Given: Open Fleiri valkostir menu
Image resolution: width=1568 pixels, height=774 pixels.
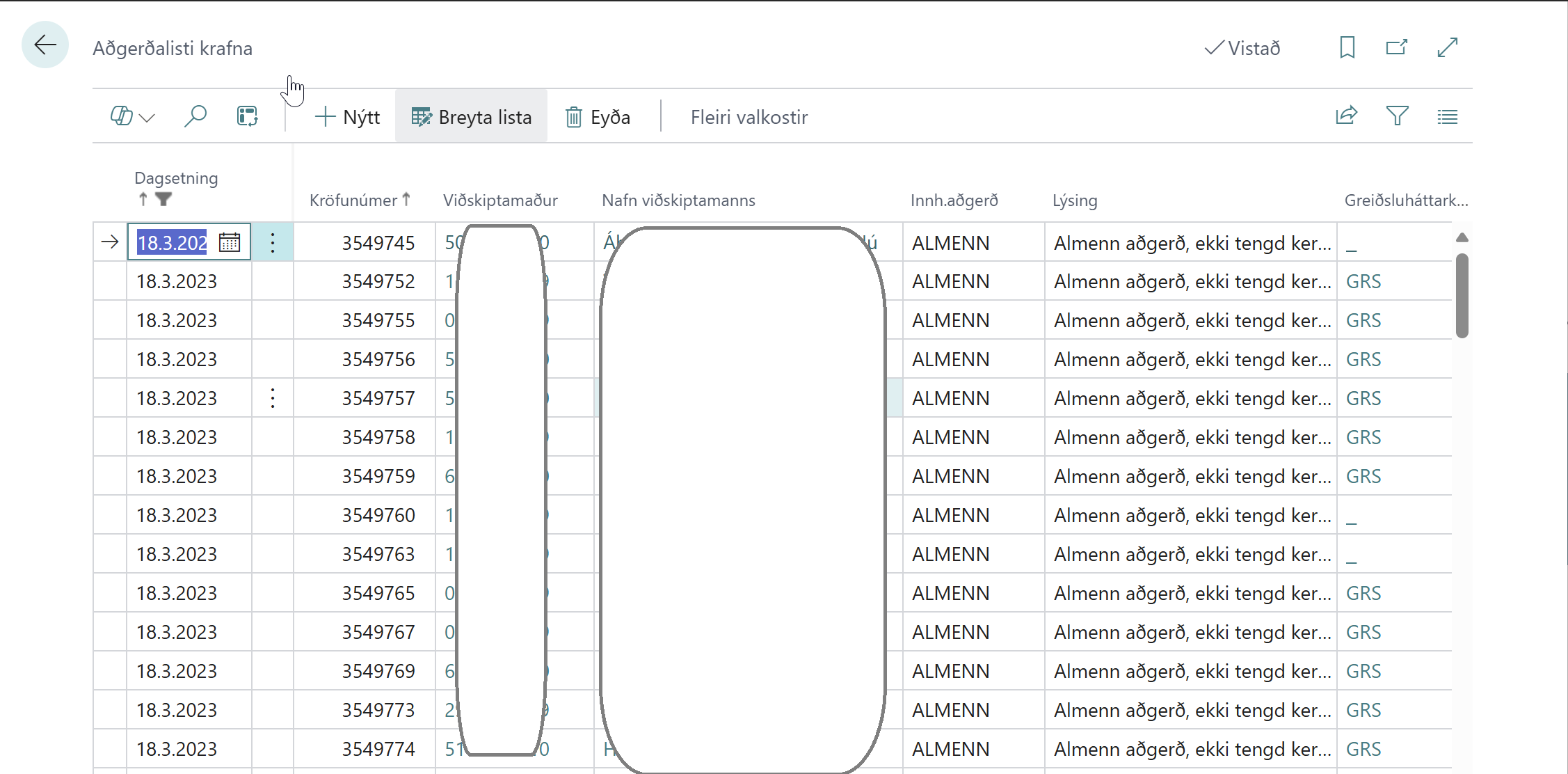Looking at the screenshot, I should (749, 117).
